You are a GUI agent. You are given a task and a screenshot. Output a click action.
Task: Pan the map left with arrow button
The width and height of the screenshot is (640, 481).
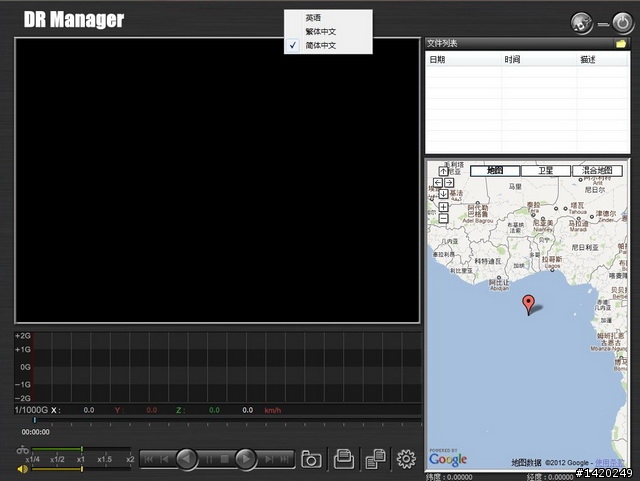[x=438, y=183]
